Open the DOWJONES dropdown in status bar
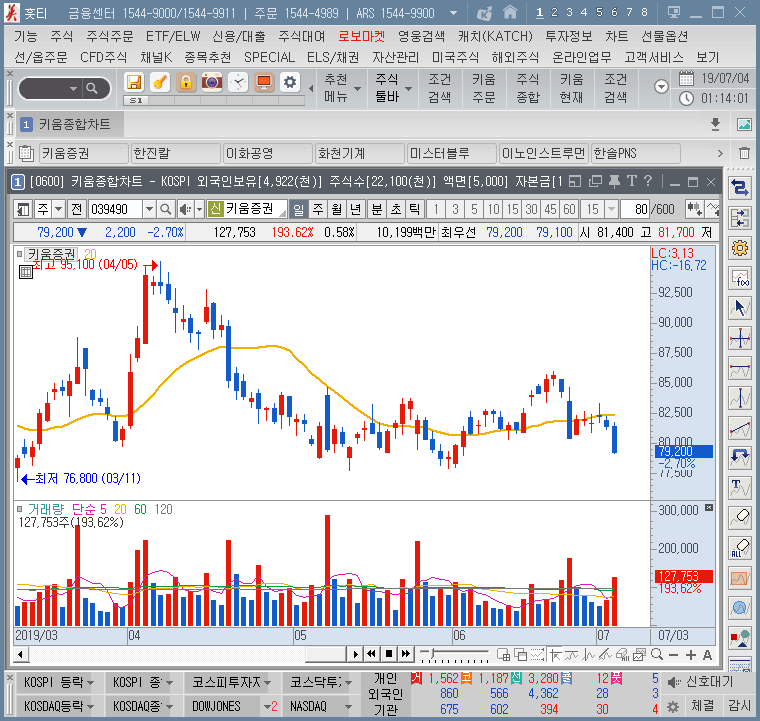Screen dimensions: 760x721 [267, 706]
